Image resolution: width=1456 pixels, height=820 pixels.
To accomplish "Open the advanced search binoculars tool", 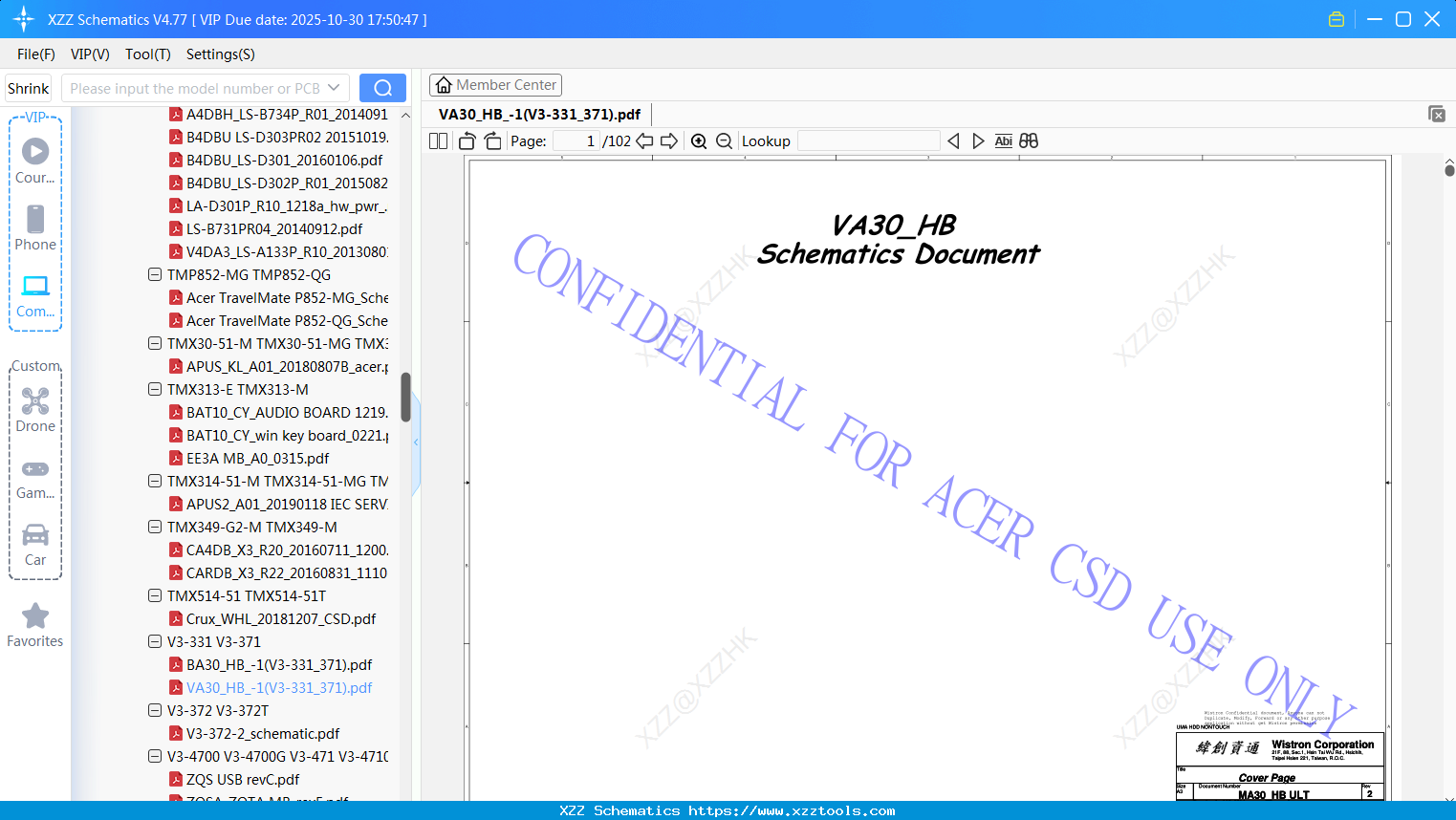I will [x=1029, y=140].
